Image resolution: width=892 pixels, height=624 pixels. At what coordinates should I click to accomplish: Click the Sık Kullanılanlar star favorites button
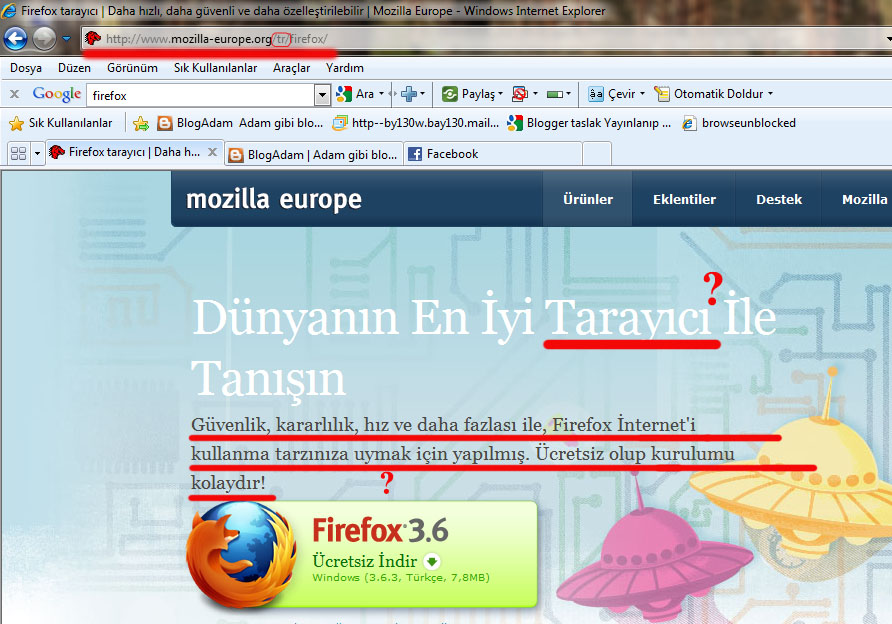pyautogui.click(x=60, y=123)
